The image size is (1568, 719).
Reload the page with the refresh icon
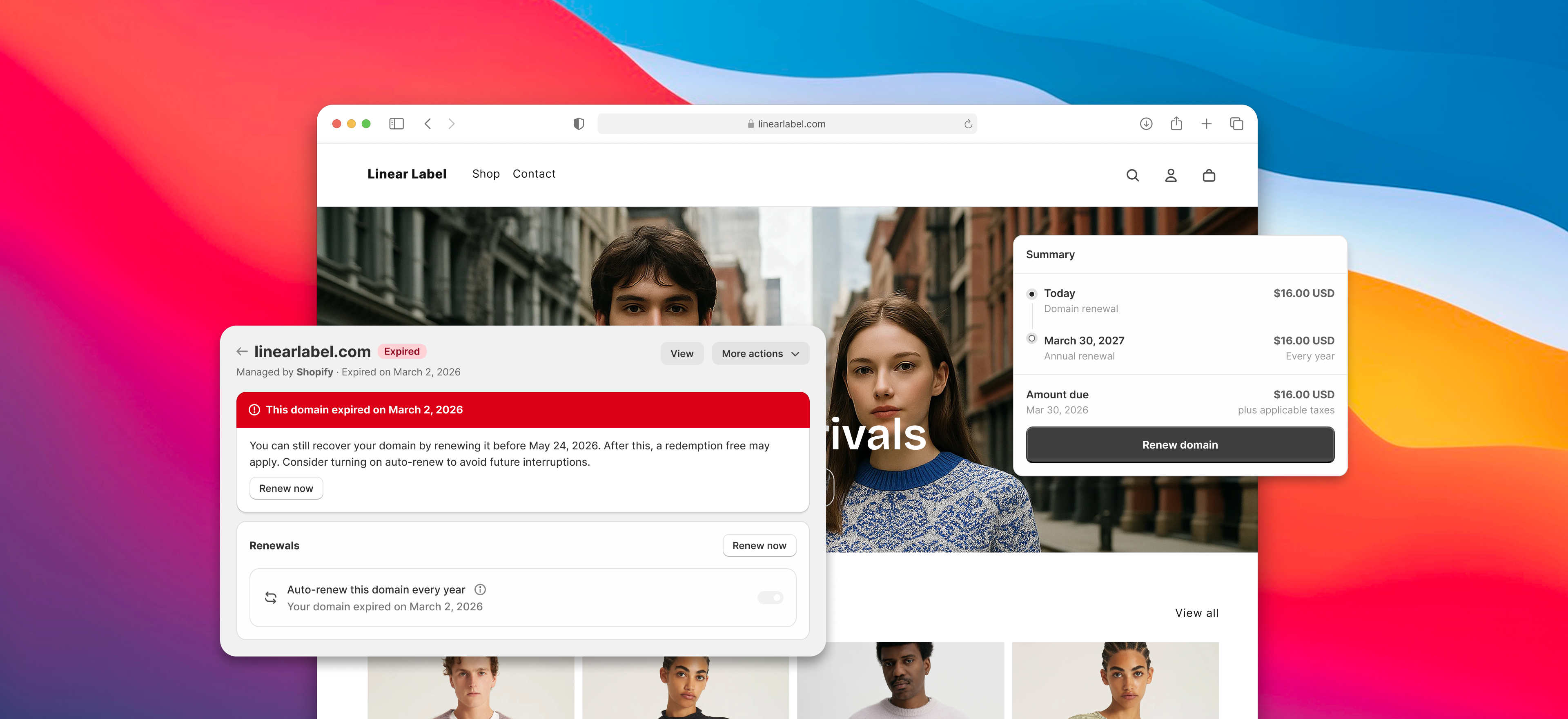[968, 124]
